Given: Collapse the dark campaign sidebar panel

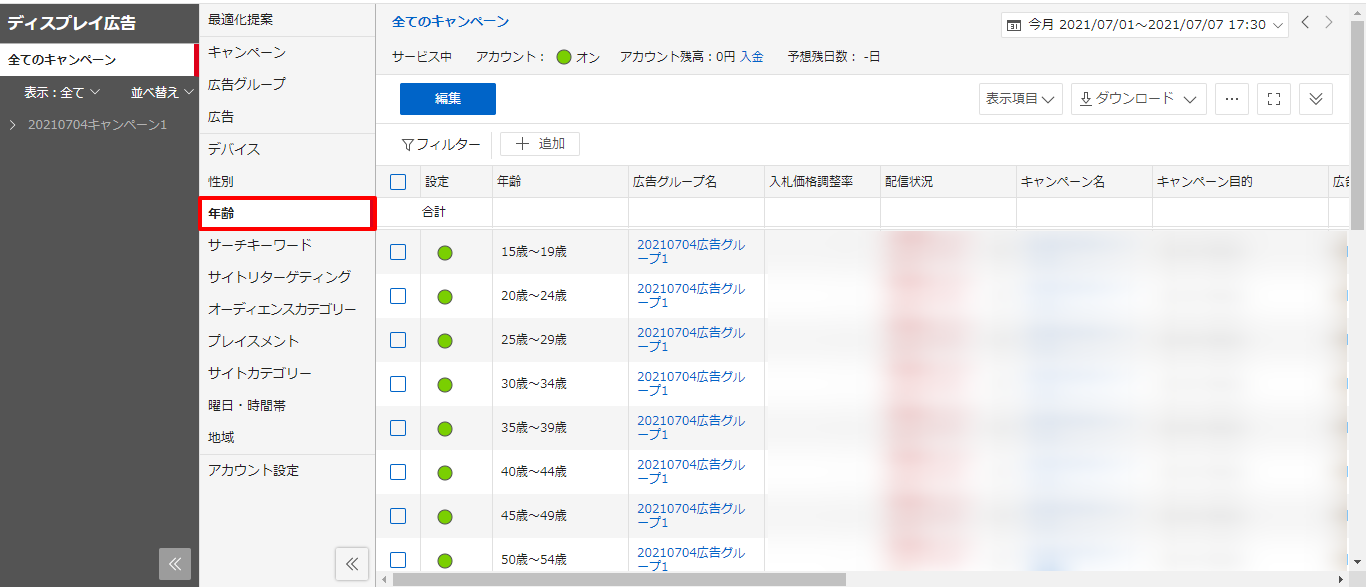Looking at the screenshot, I should pos(174,564).
